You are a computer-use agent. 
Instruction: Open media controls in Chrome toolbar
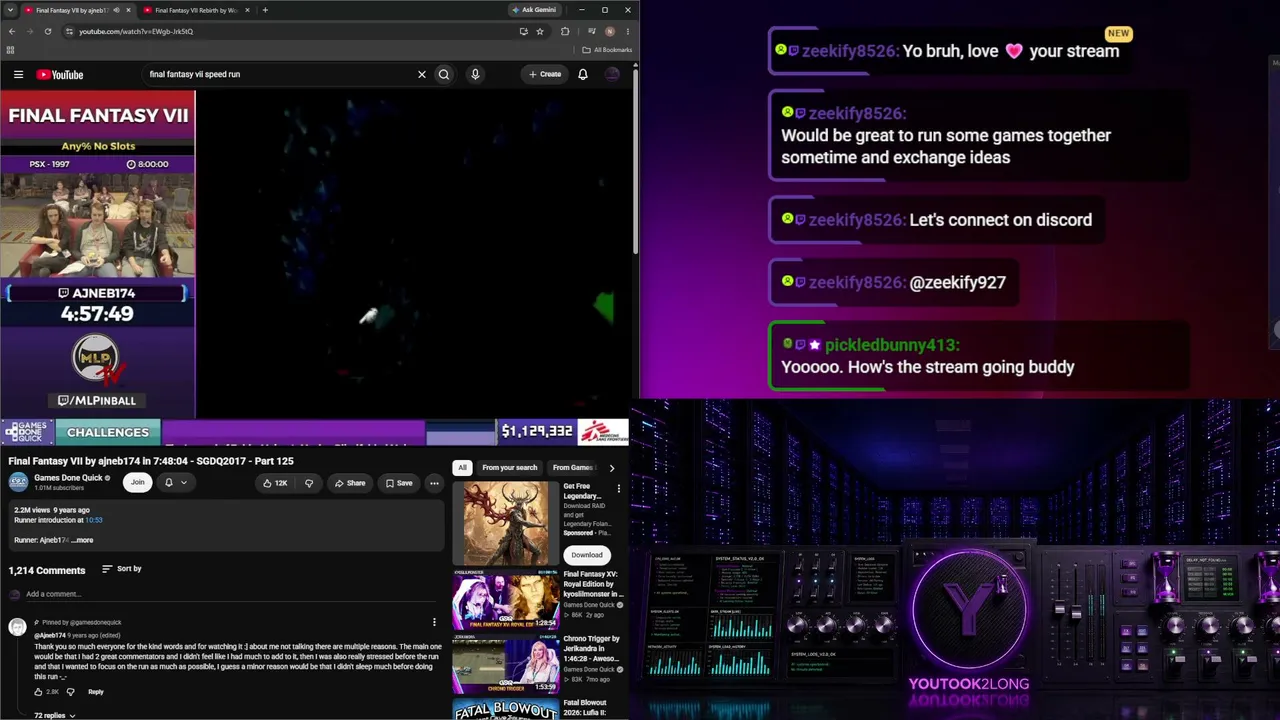(591, 31)
